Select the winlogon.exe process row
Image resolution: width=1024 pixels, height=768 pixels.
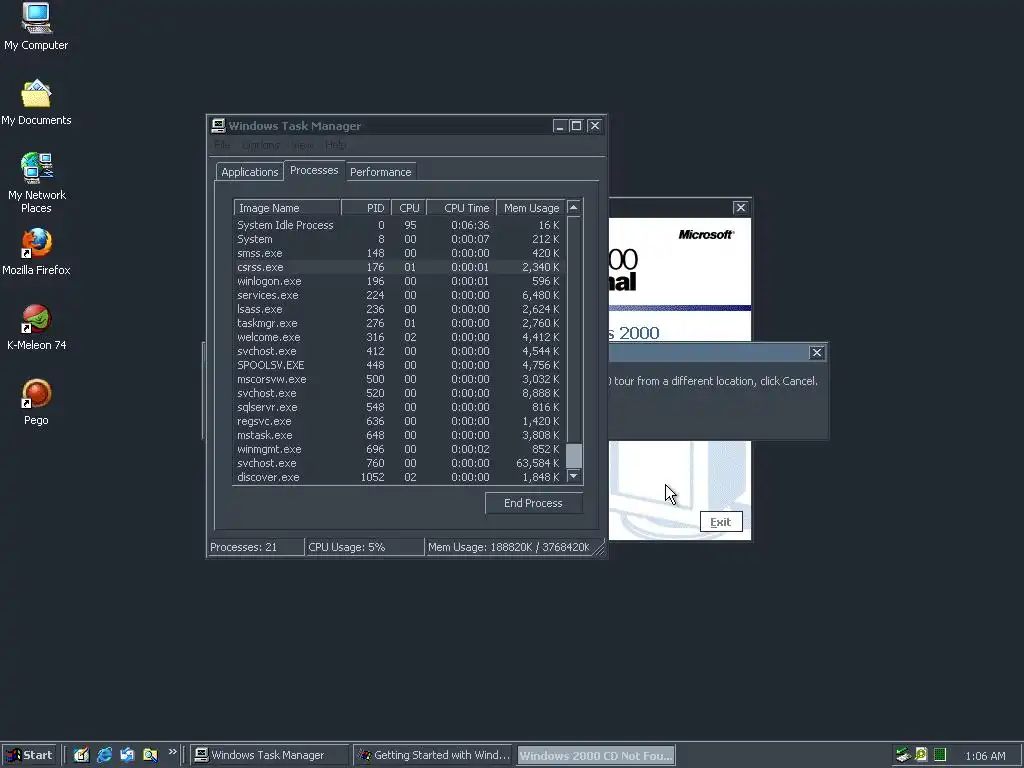point(399,281)
